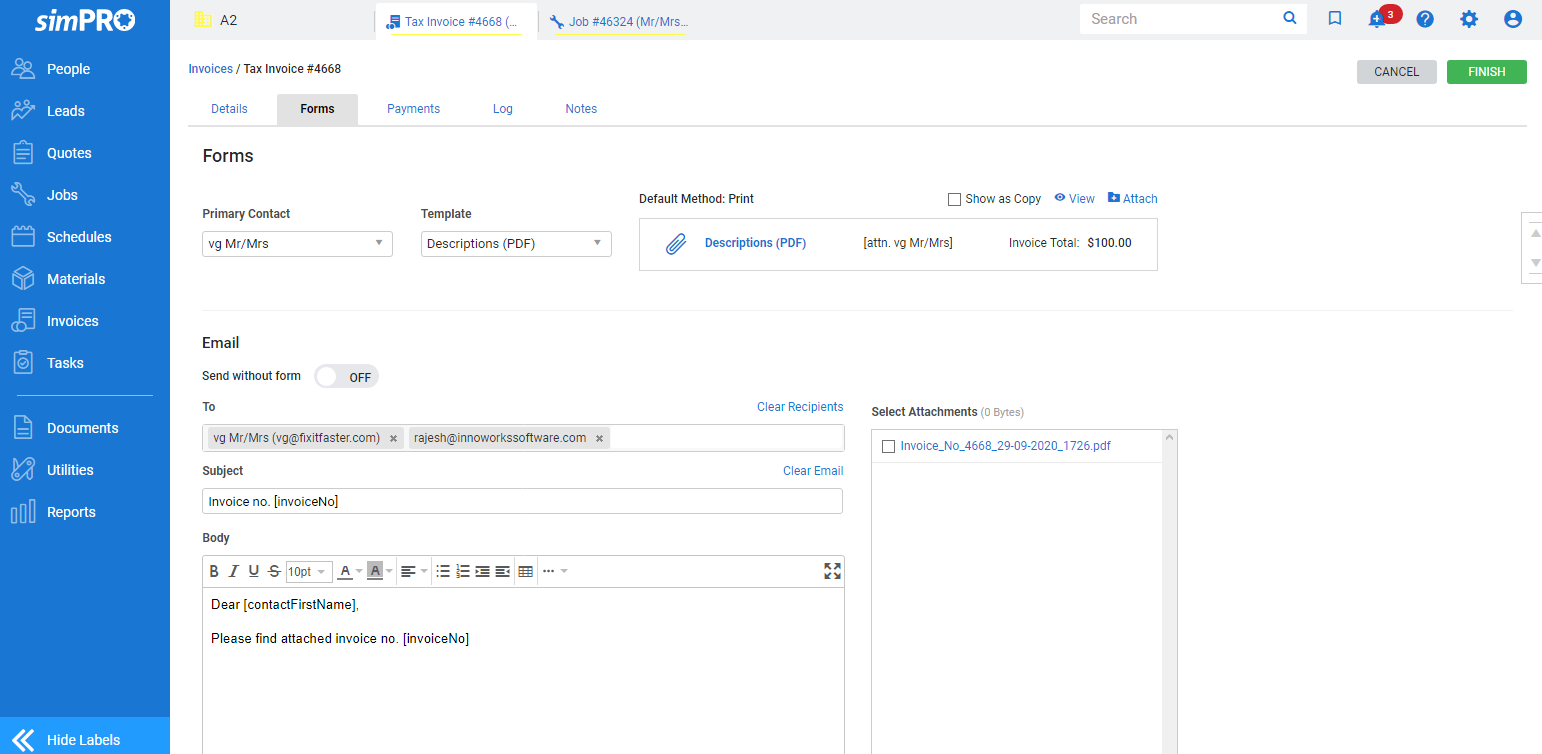
Task: Click the Clear Recipients link
Action: pyautogui.click(x=800, y=407)
